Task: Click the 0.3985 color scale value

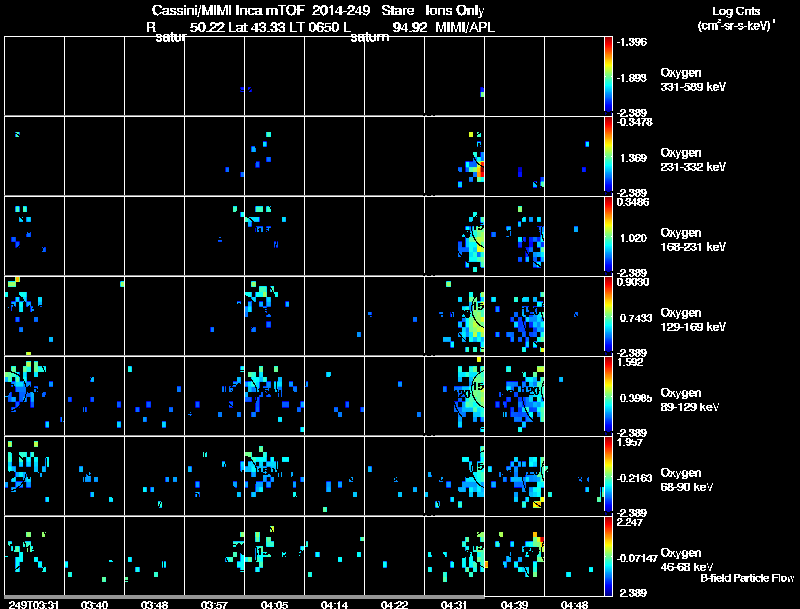Action: pyautogui.click(x=636, y=398)
